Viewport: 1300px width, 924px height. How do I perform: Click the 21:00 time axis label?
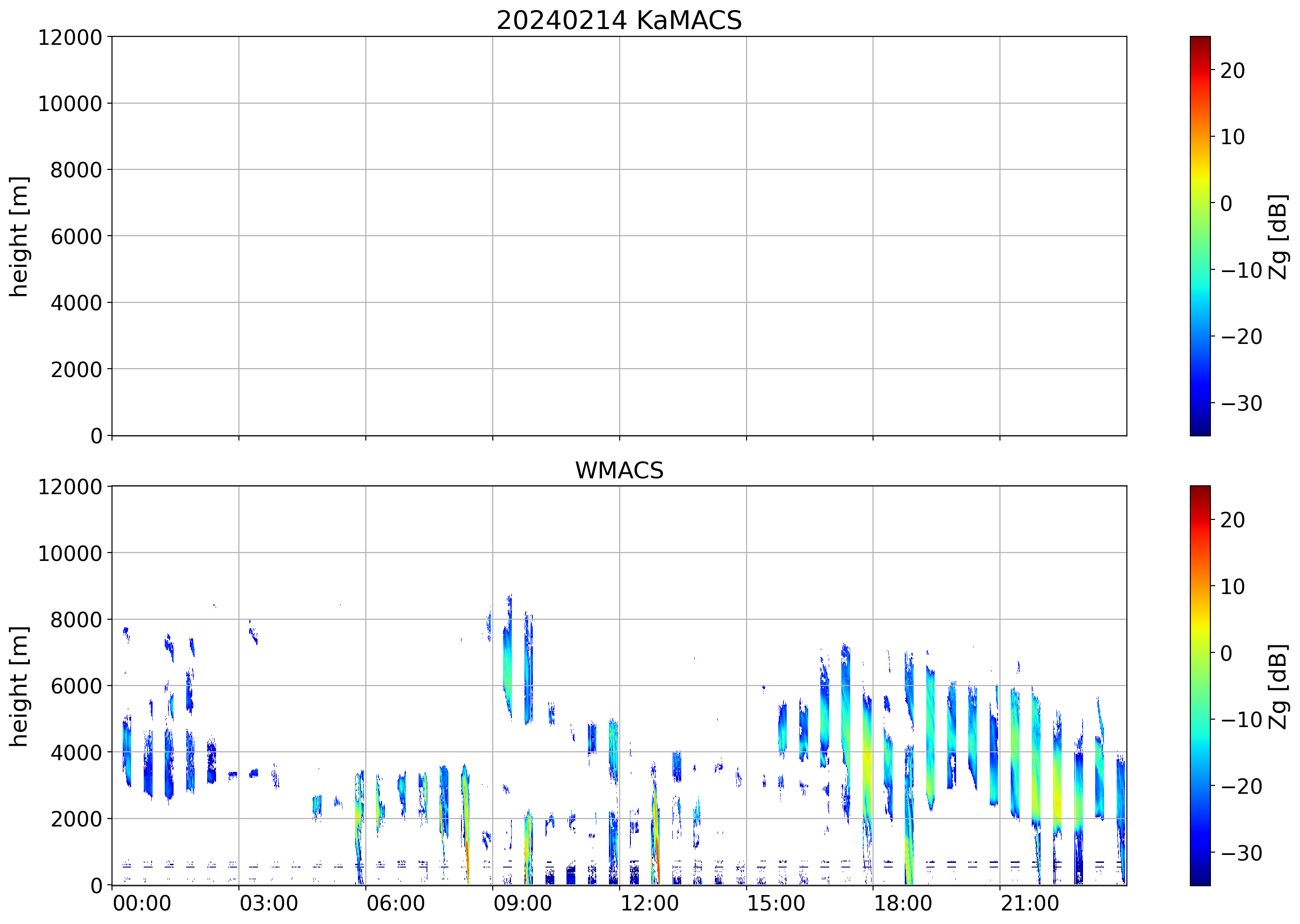(1029, 903)
